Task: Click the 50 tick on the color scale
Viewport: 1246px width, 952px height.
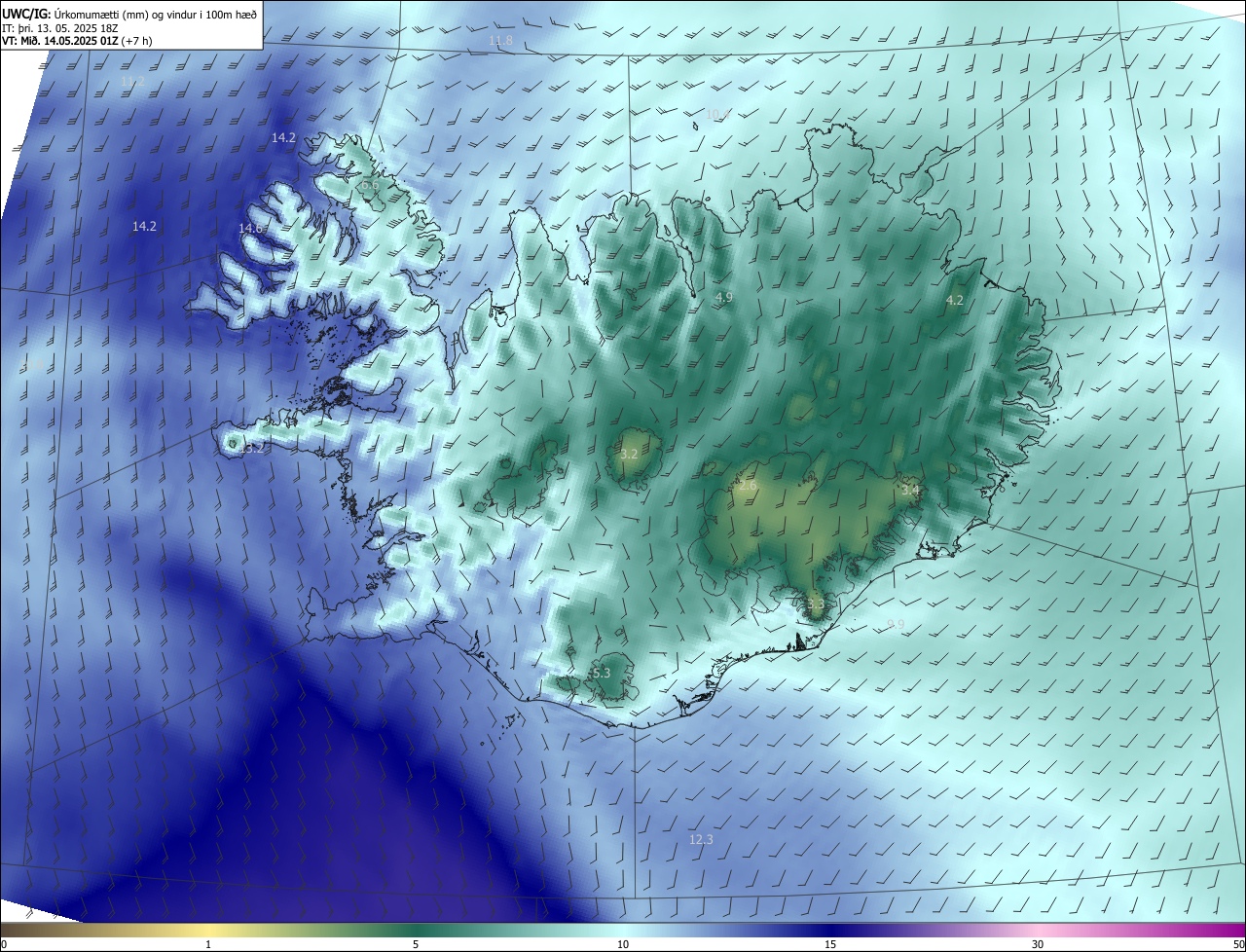Action: click(x=1238, y=945)
